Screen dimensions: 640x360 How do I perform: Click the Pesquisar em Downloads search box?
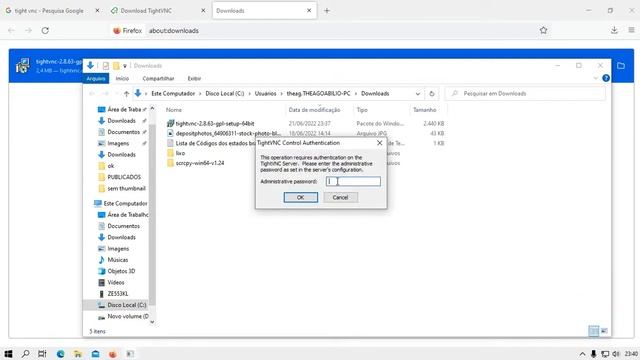tap(525, 93)
